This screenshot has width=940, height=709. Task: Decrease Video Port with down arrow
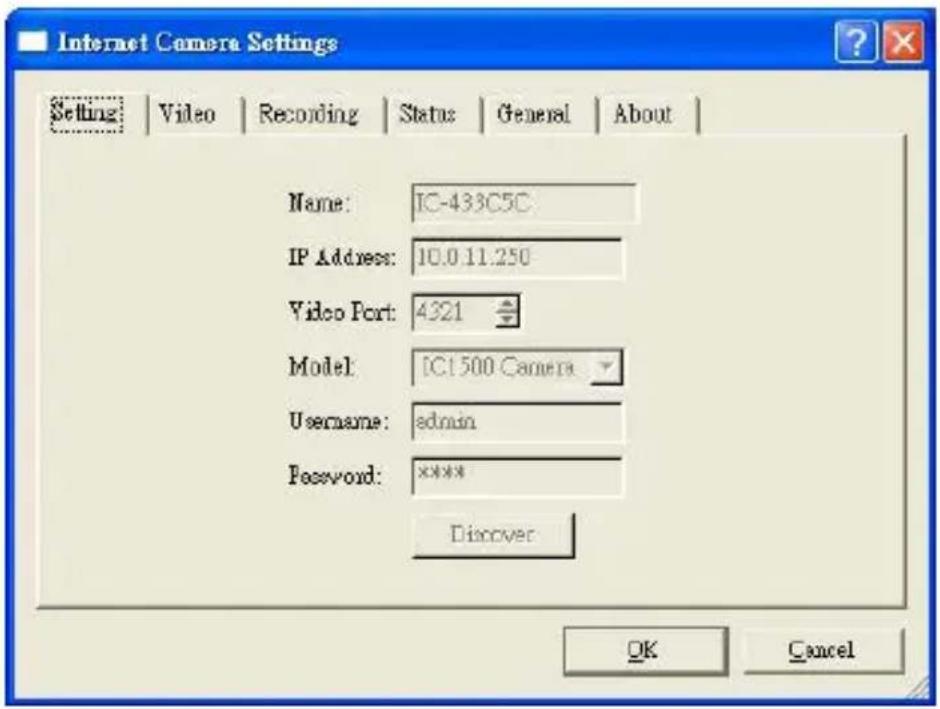[x=507, y=320]
